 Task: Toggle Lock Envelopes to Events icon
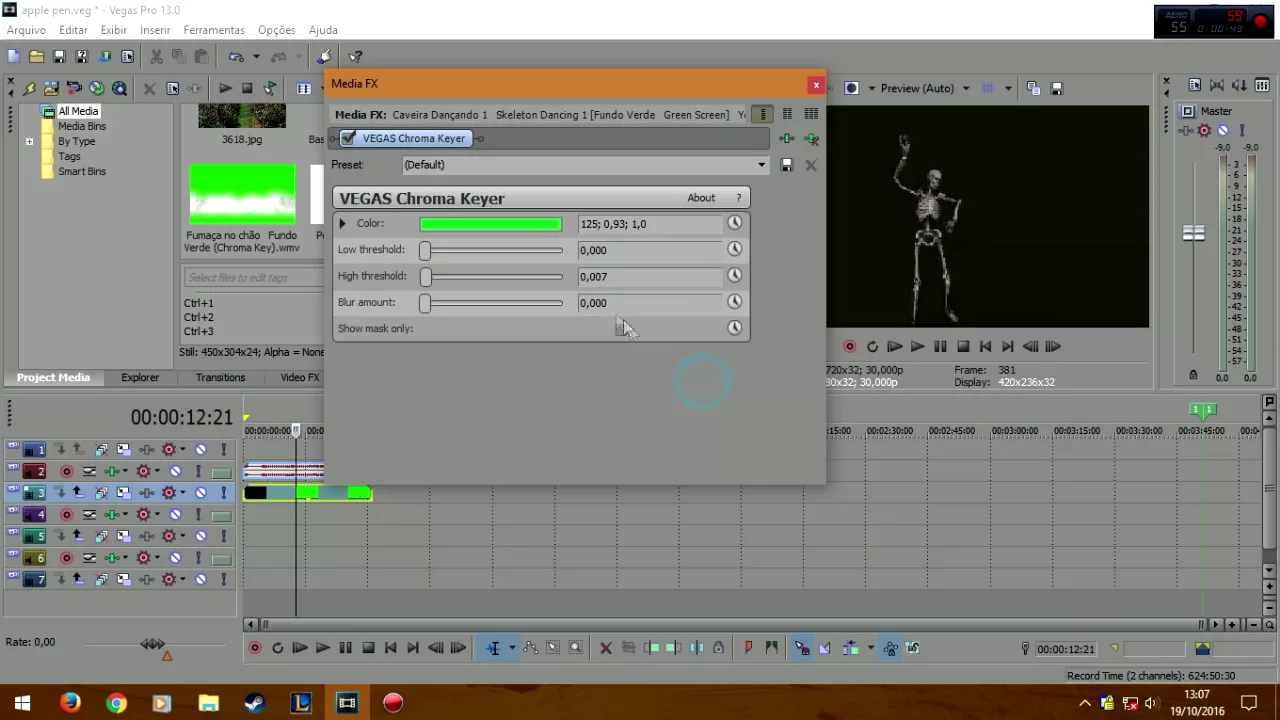890,648
